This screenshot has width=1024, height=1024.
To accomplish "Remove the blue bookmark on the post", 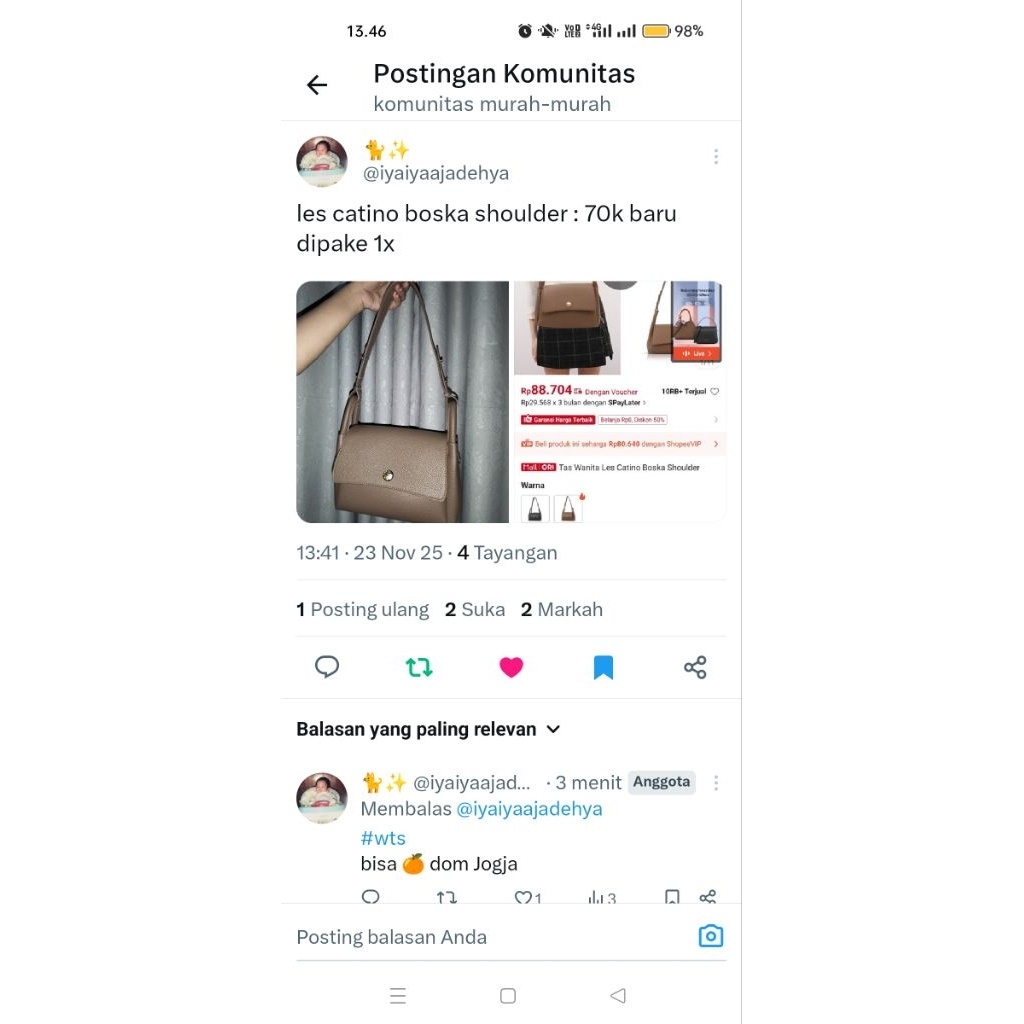I will click(603, 667).
